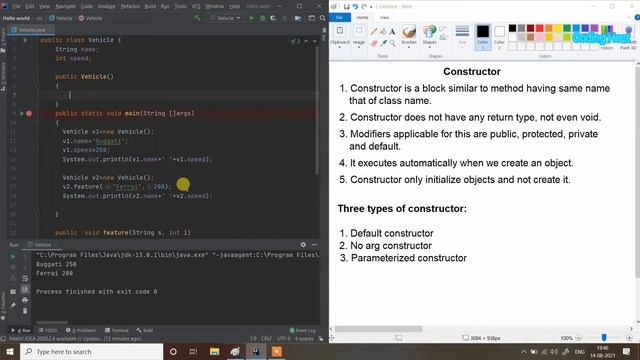Hide the Run tool window
640x360 pixels.
coord(314,244)
